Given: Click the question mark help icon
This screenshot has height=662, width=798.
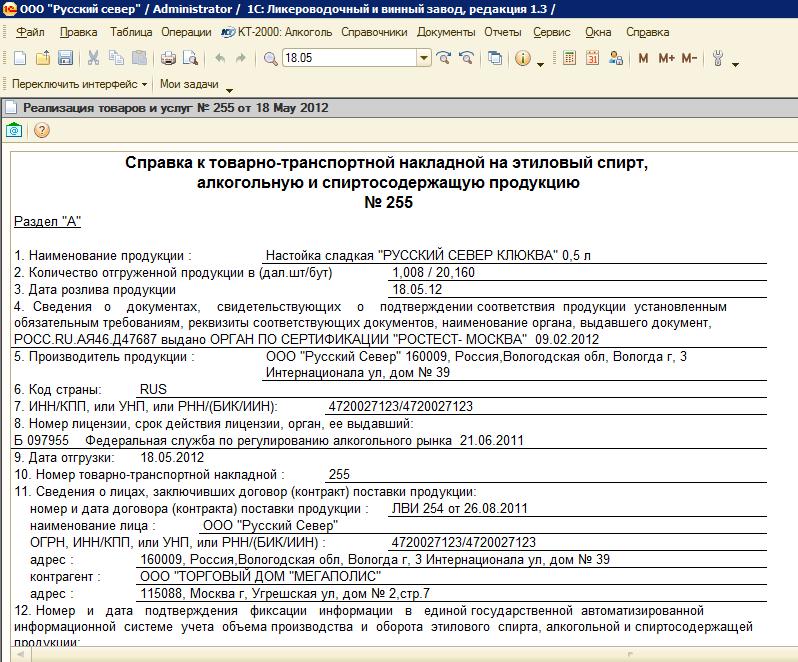Looking at the screenshot, I should [42, 131].
